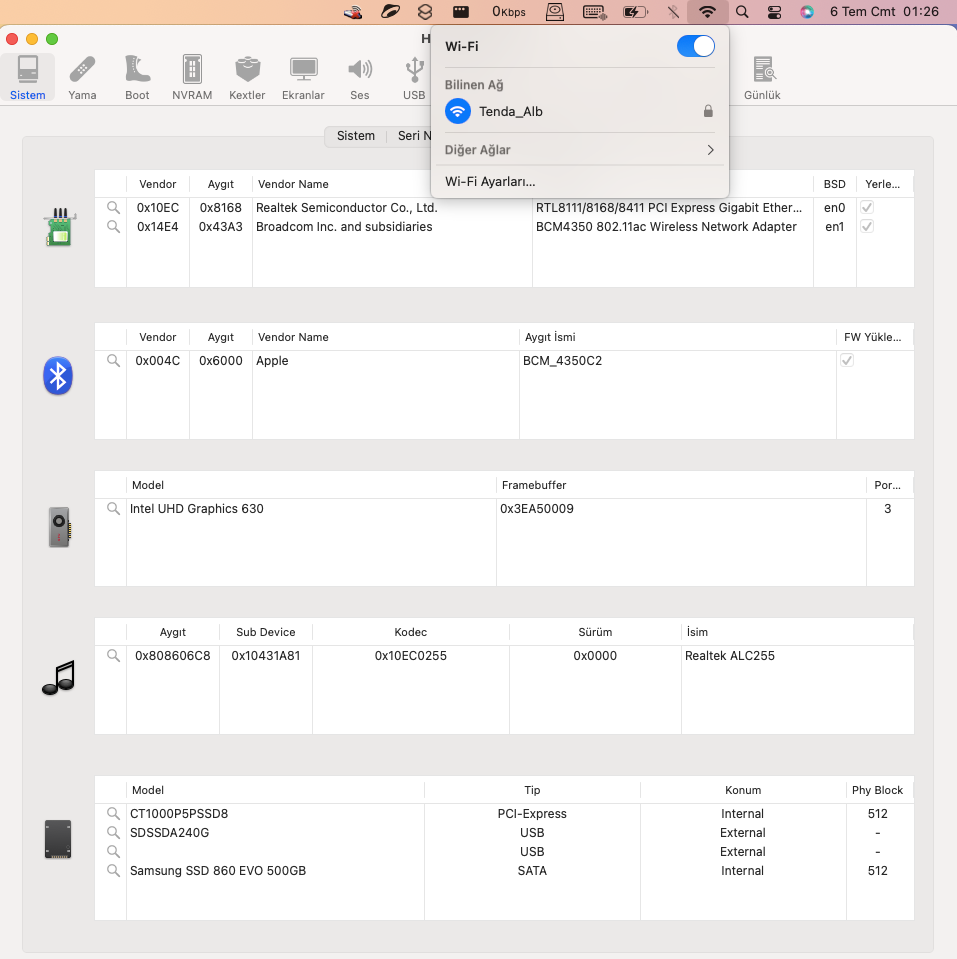Toggle the FW loaded checkbox for BCM_4350C2
957x959 pixels.
[x=847, y=361]
